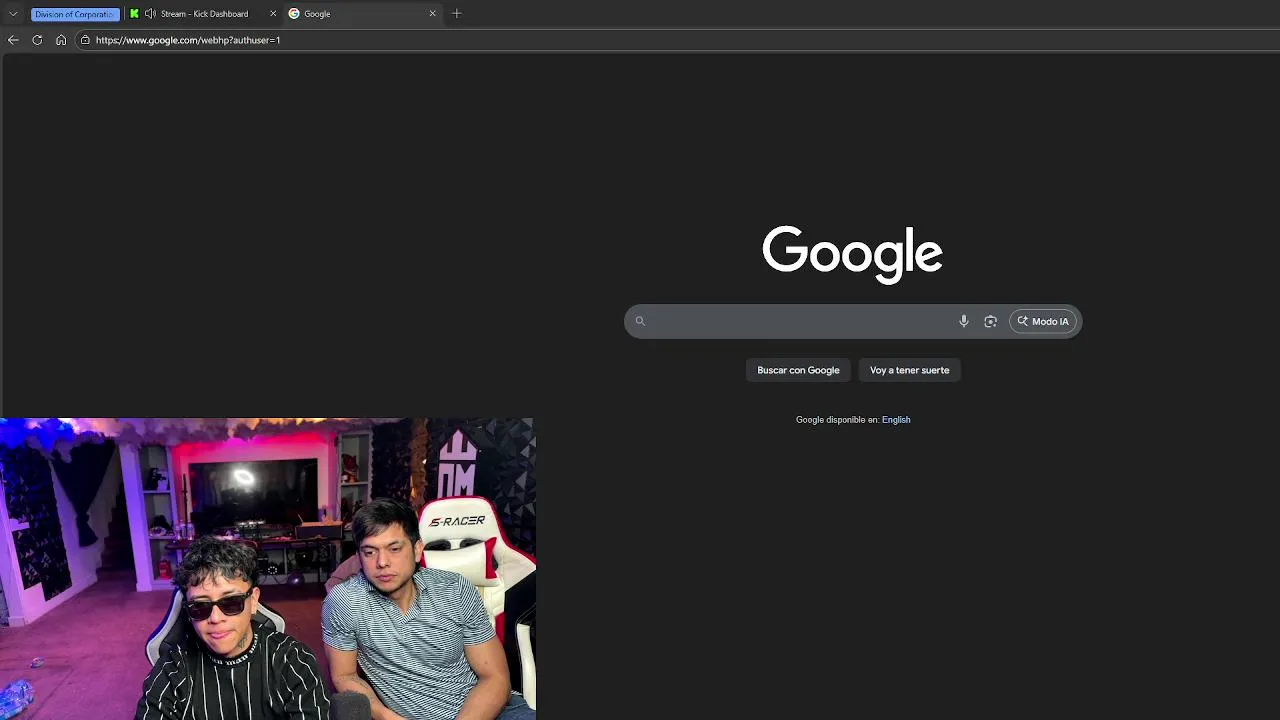Click Voy a tener suerte button

point(909,370)
